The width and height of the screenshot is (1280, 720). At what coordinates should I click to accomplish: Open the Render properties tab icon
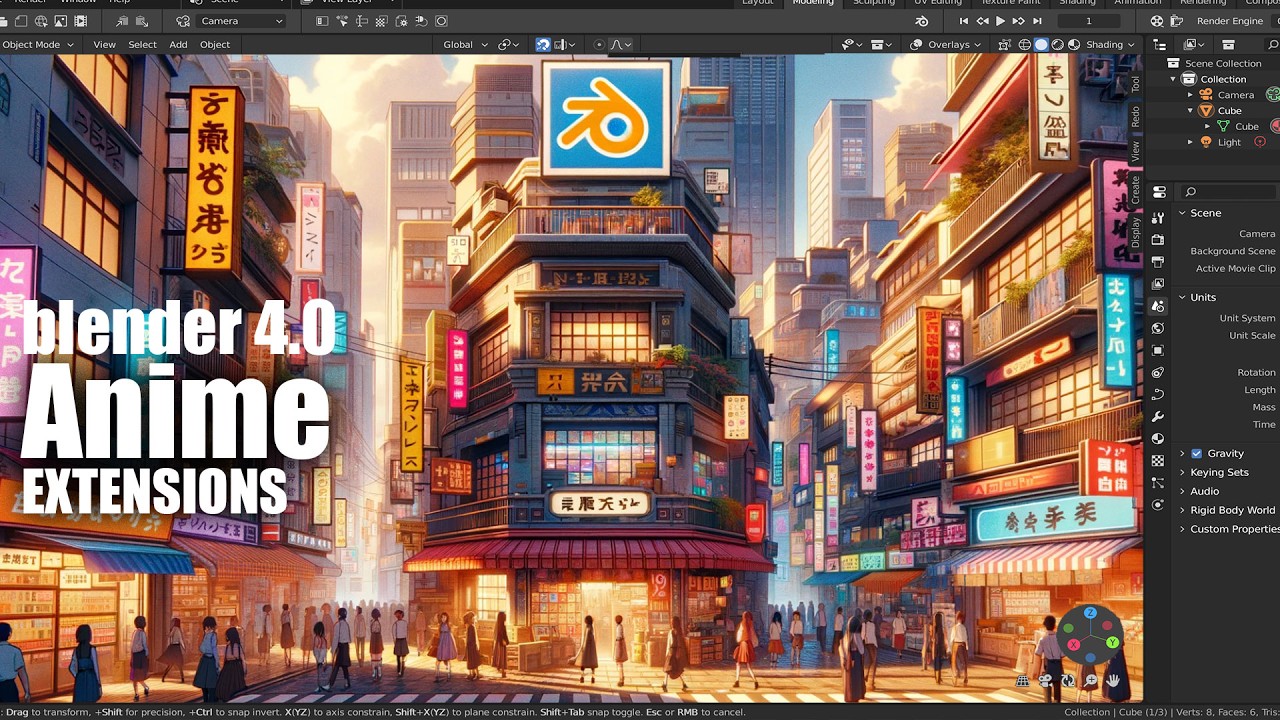click(1158, 240)
